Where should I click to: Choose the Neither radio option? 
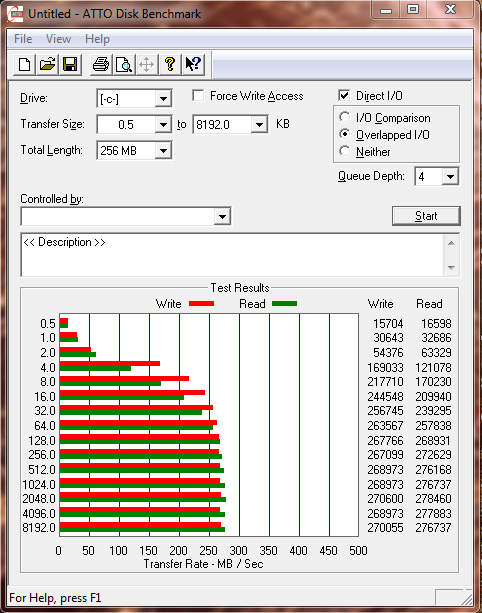(x=344, y=151)
